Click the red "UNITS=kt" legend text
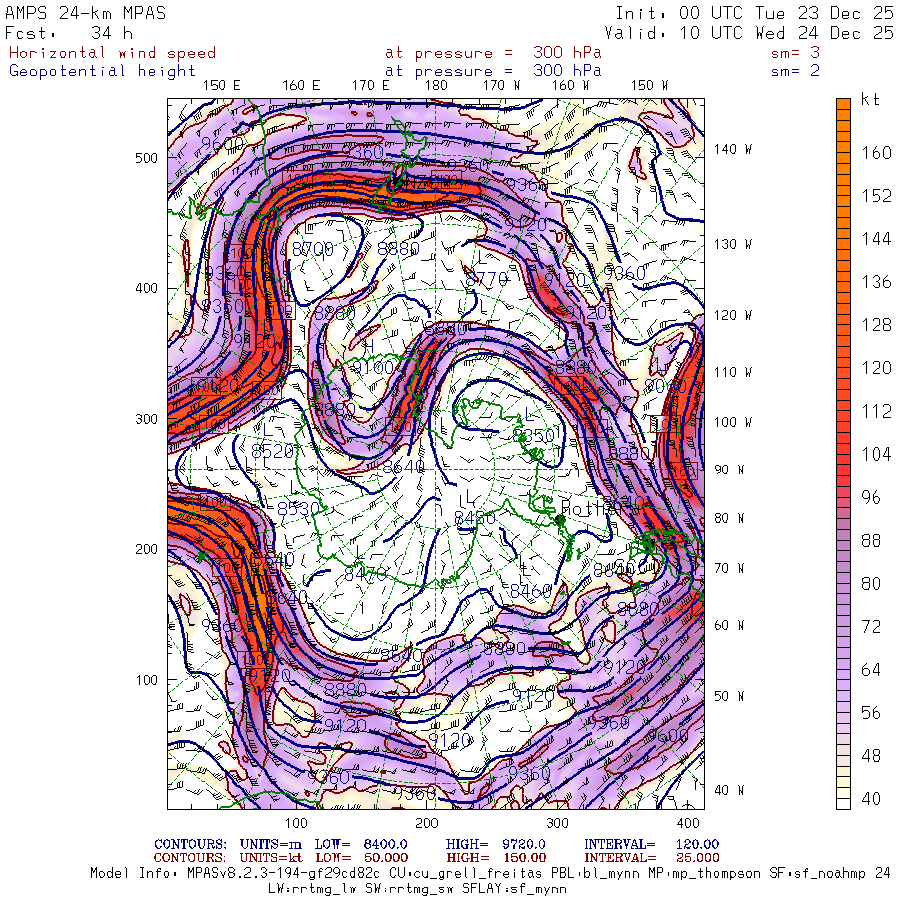This screenshot has height=900, width=900. coord(271,858)
